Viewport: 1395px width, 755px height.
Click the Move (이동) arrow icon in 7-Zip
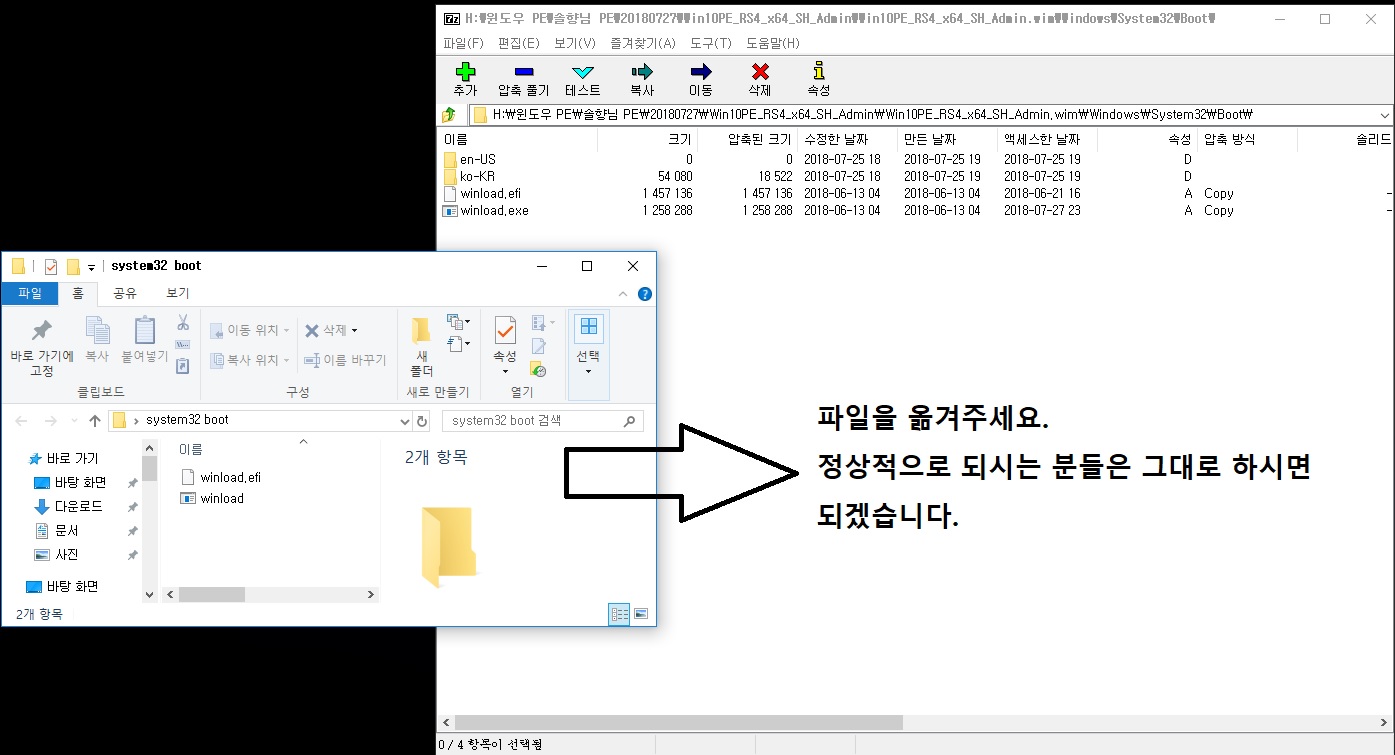[x=701, y=72]
